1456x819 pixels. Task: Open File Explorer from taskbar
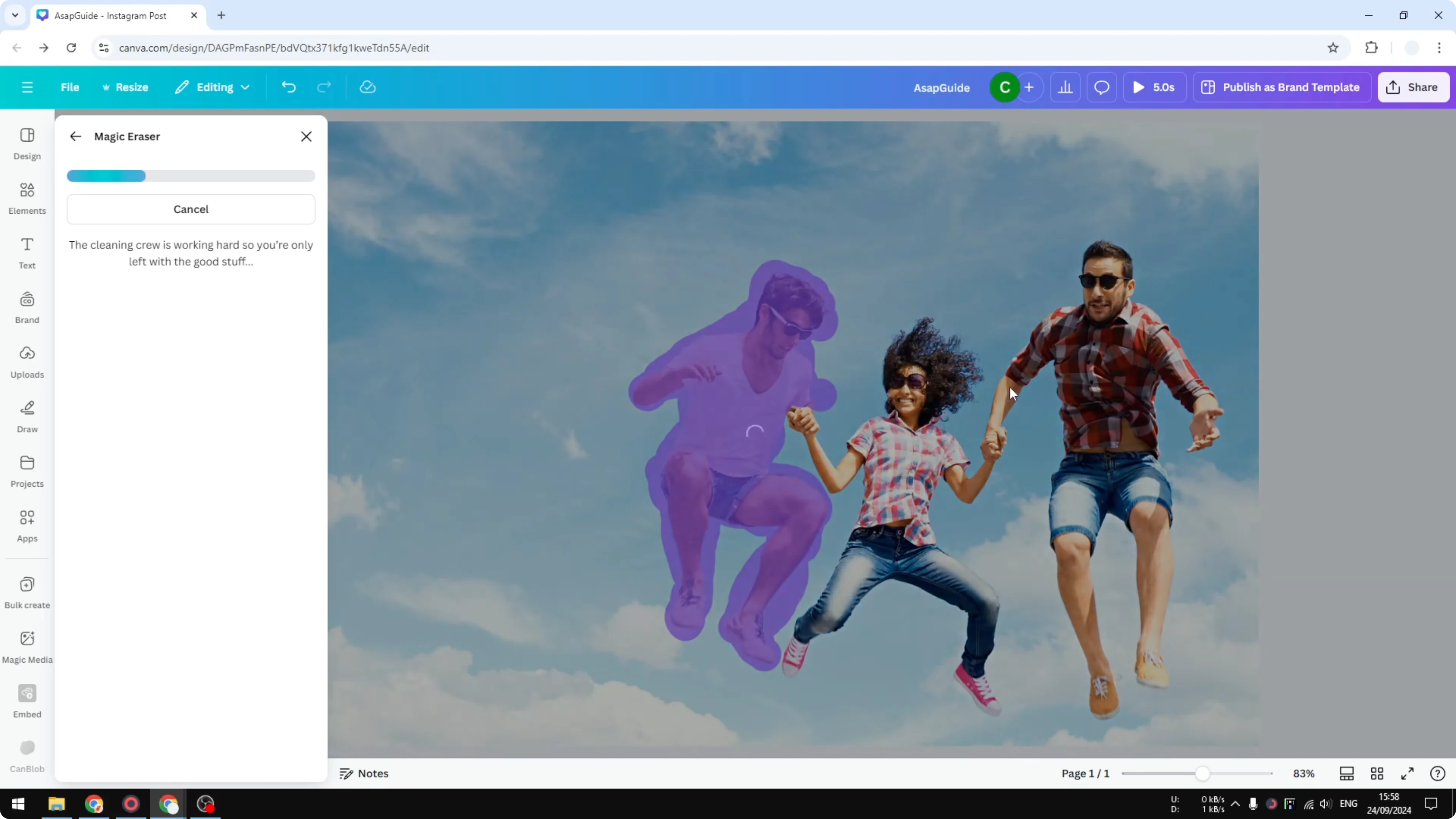tap(57, 804)
